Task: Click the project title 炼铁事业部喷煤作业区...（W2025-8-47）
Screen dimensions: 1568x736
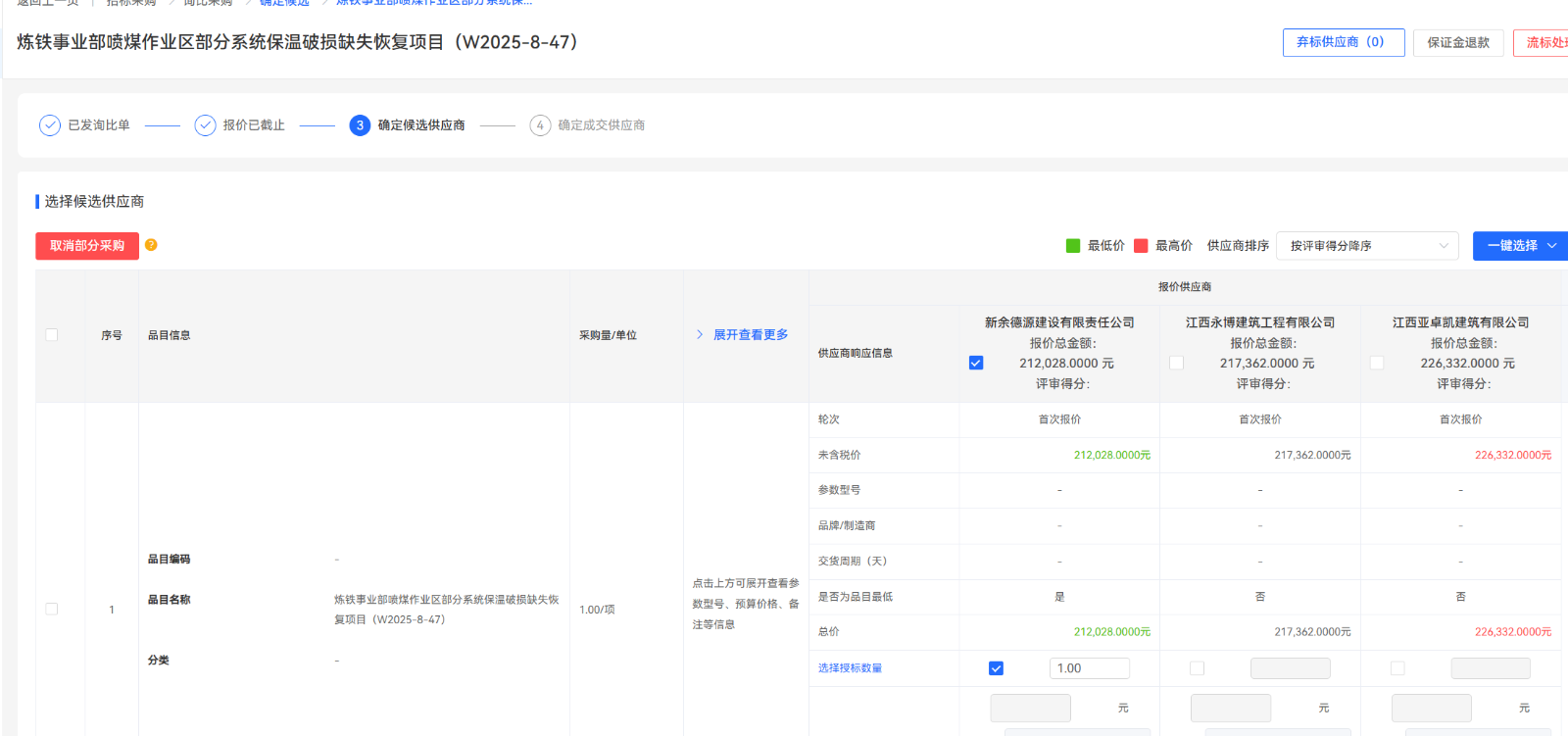Action: (x=300, y=42)
